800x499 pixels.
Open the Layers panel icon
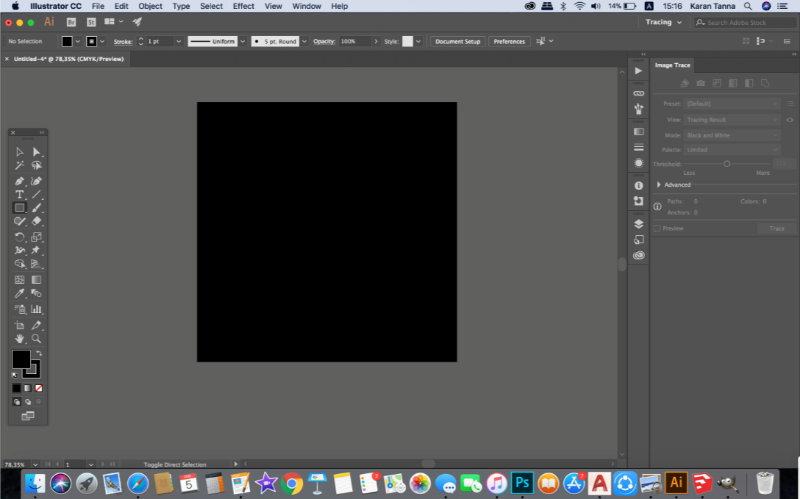click(638, 224)
